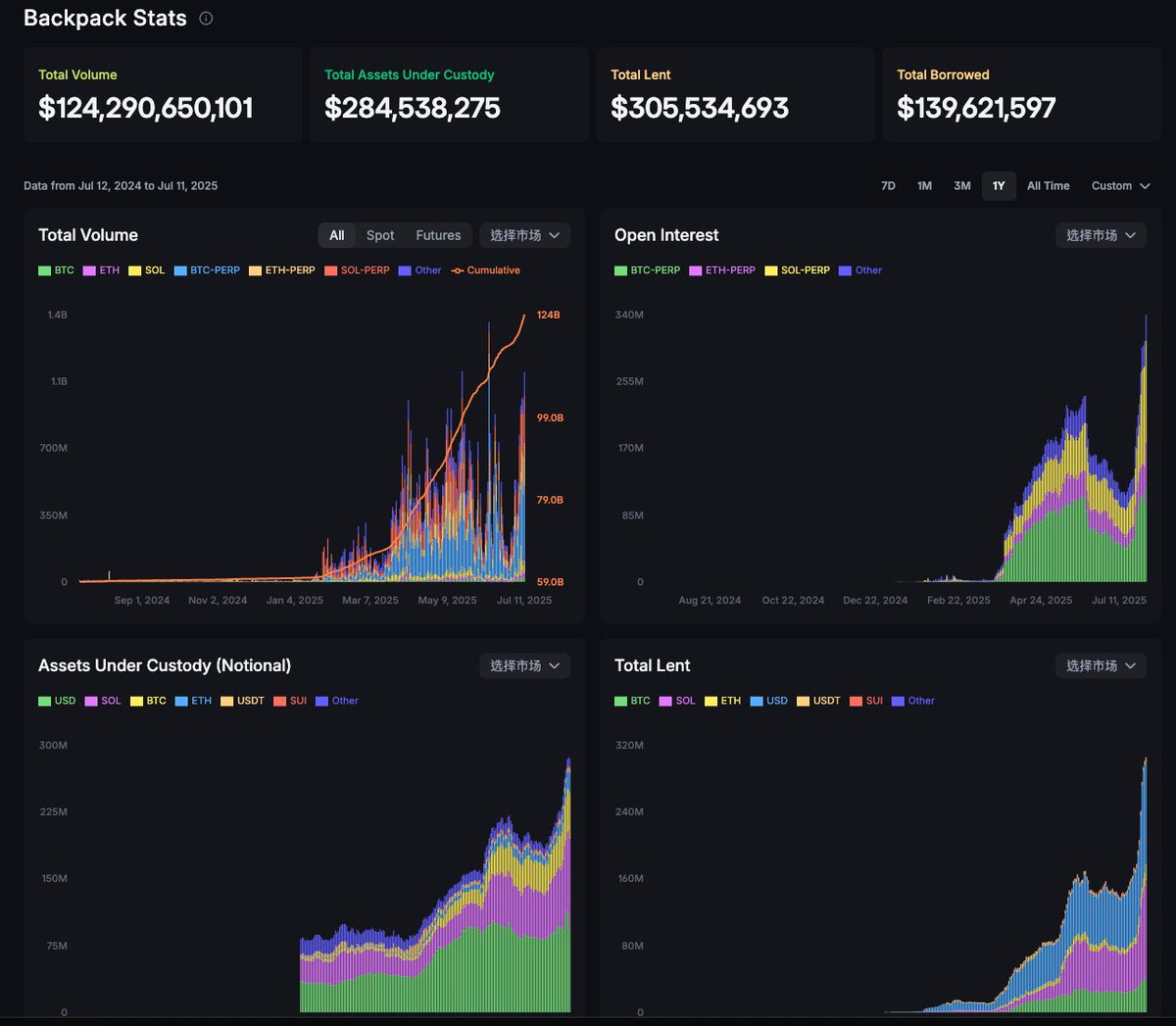Image resolution: width=1176 pixels, height=1026 pixels.
Task: Toggle USDT in Total Lent legend
Action: point(819,701)
